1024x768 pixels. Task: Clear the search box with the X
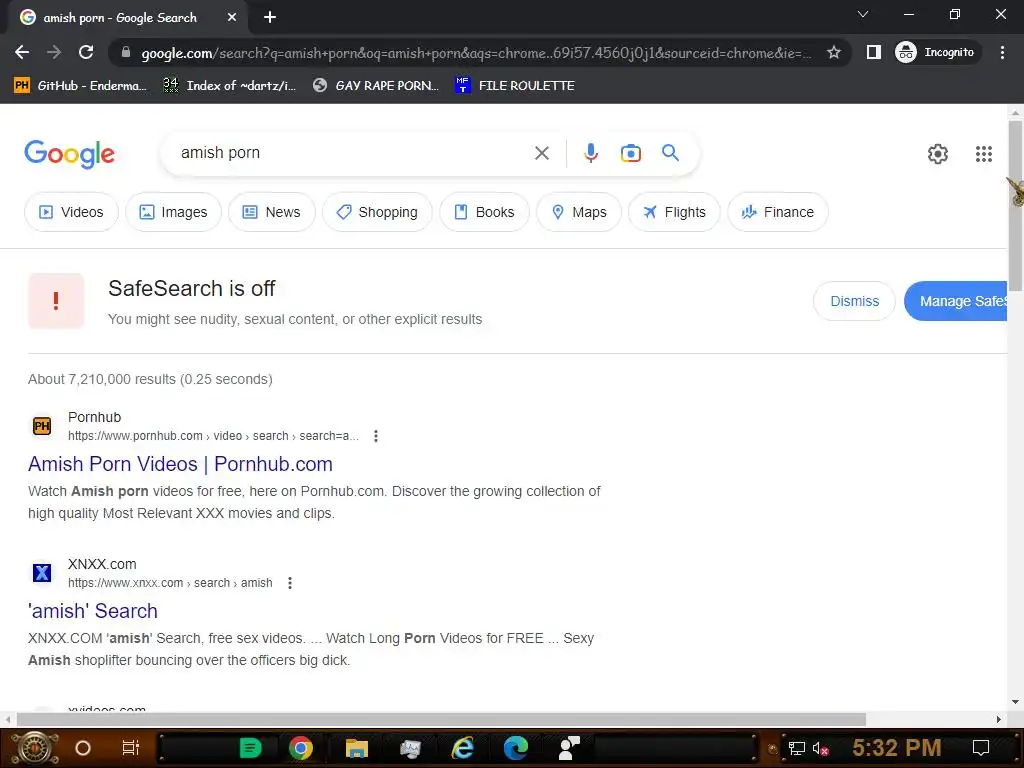coord(541,153)
